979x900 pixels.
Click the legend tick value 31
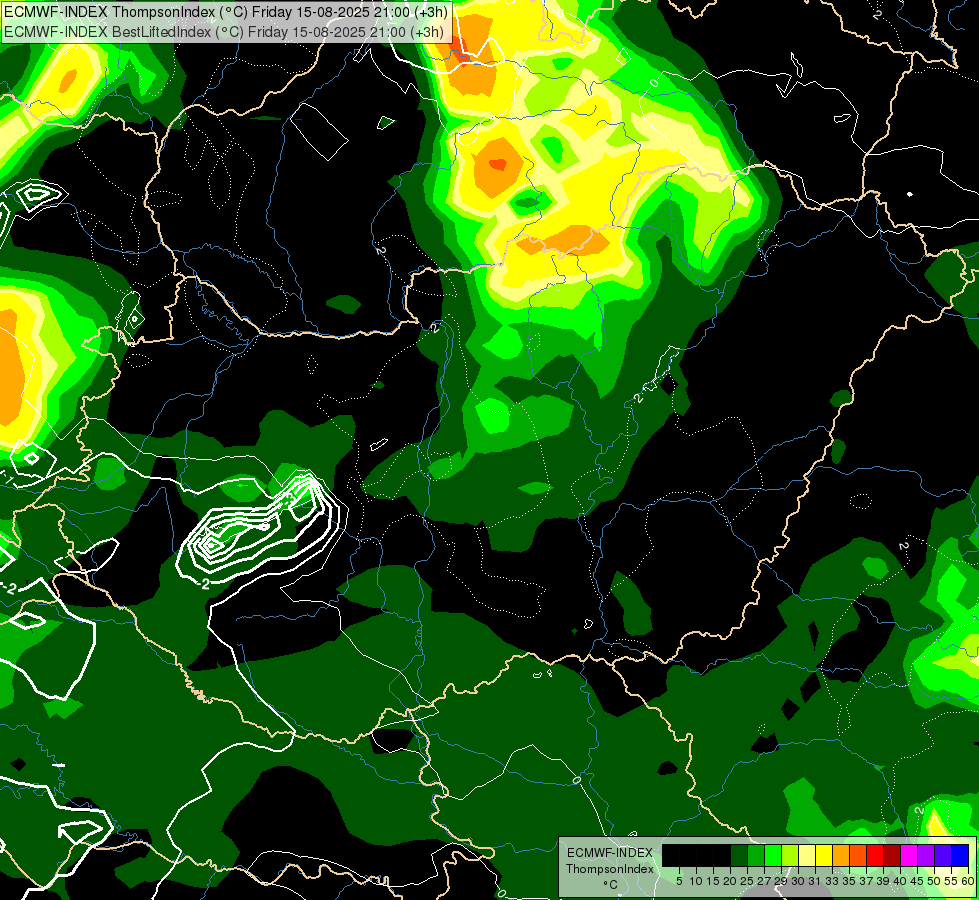815,881
